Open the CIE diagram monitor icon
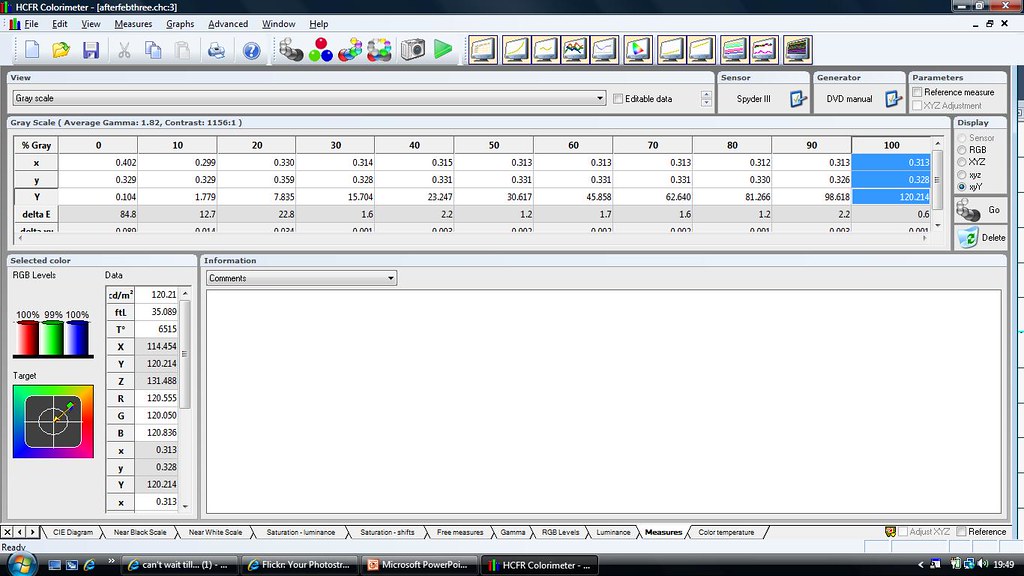The image size is (1024, 576). tap(637, 49)
